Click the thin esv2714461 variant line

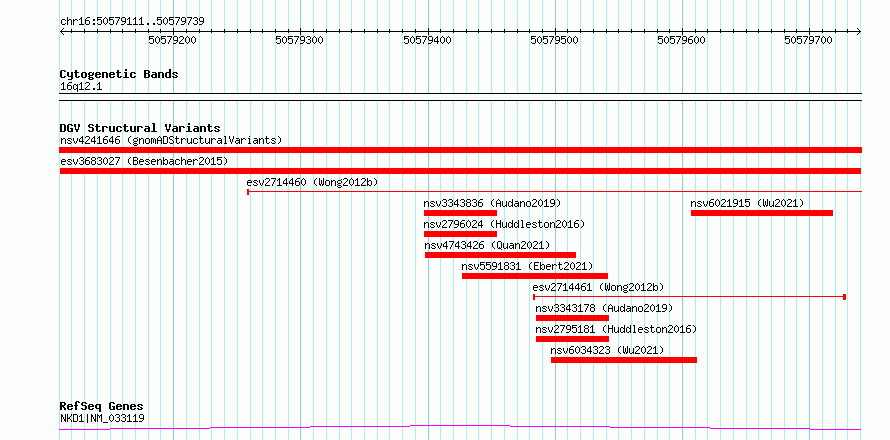point(690,297)
